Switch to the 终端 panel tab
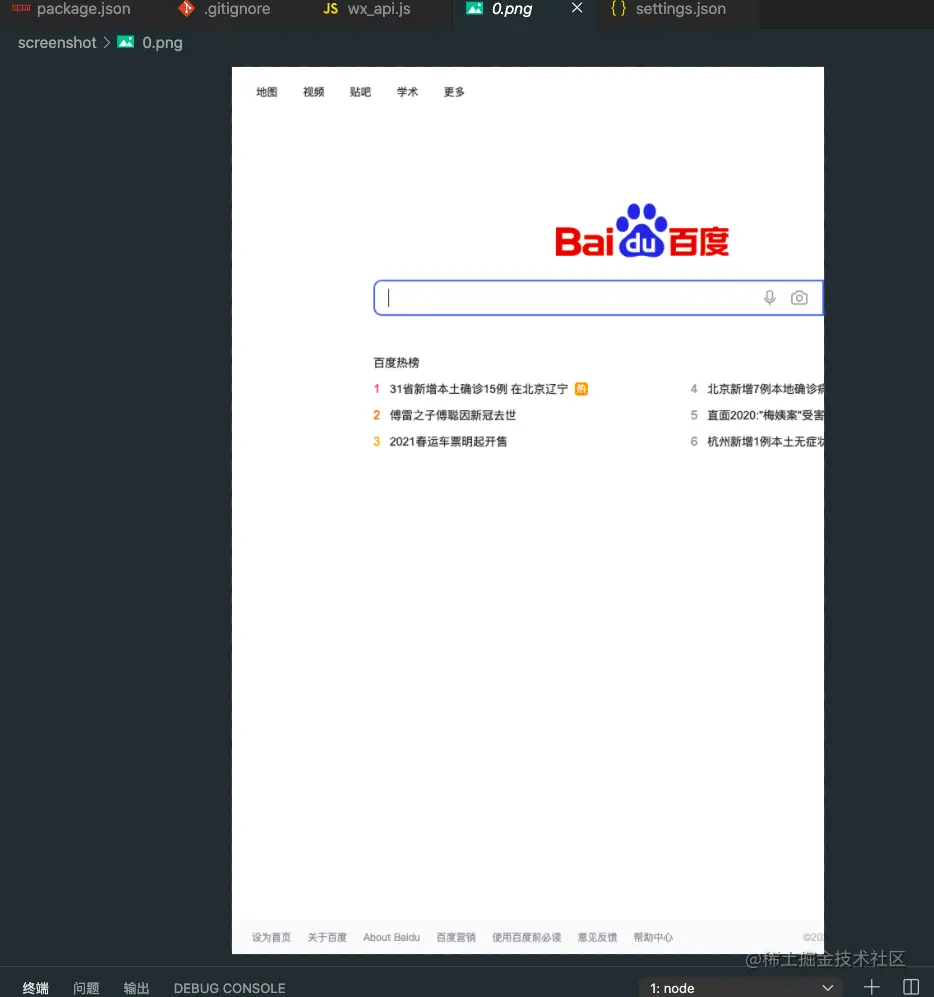 point(36,988)
